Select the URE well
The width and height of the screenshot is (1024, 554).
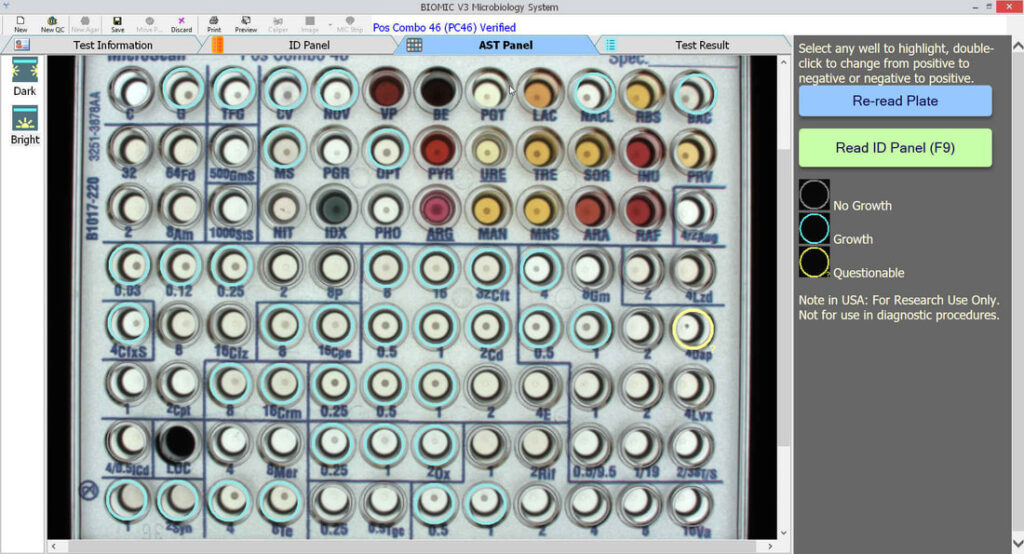tap(489, 150)
